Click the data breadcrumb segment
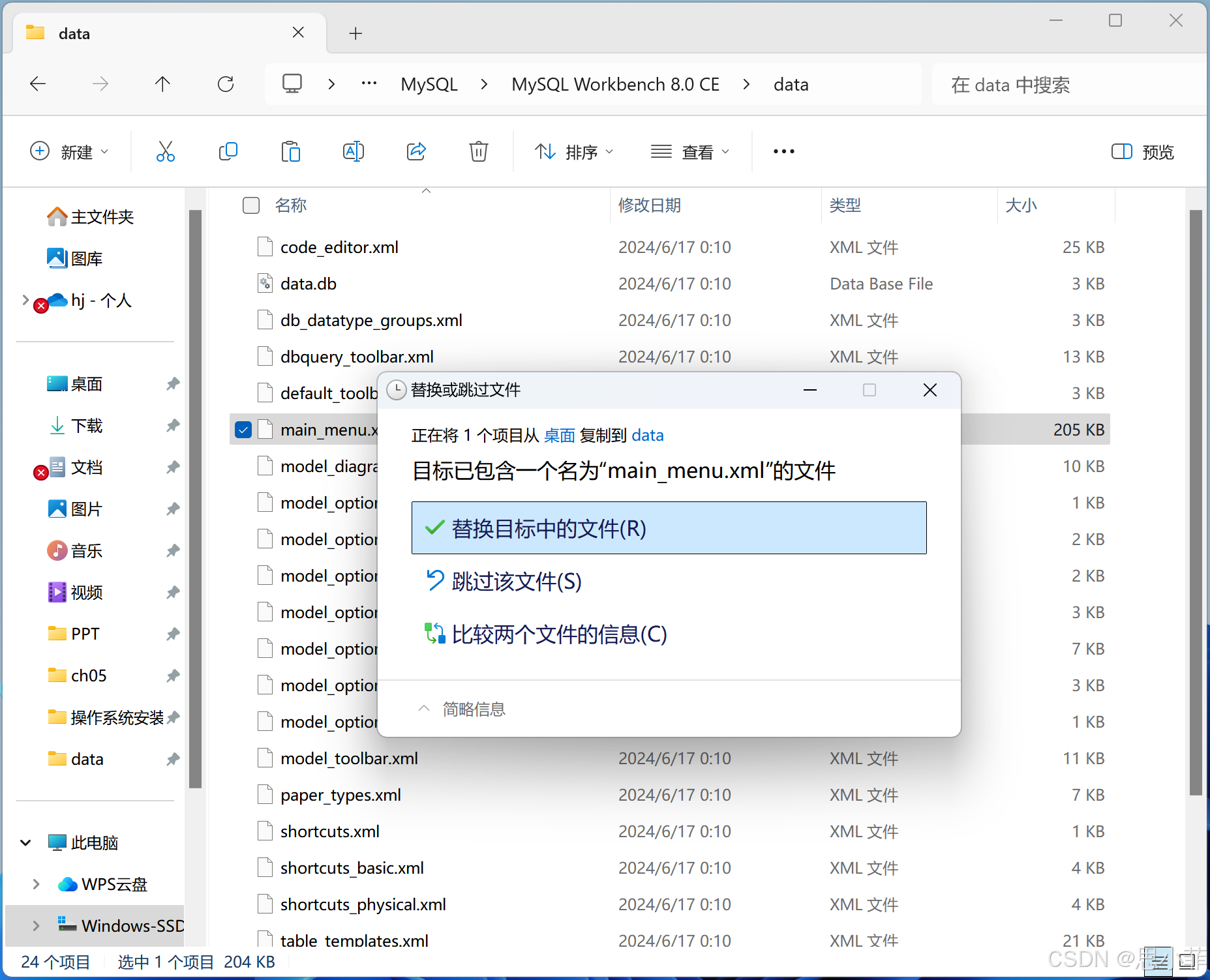 (x=791, y=84)
